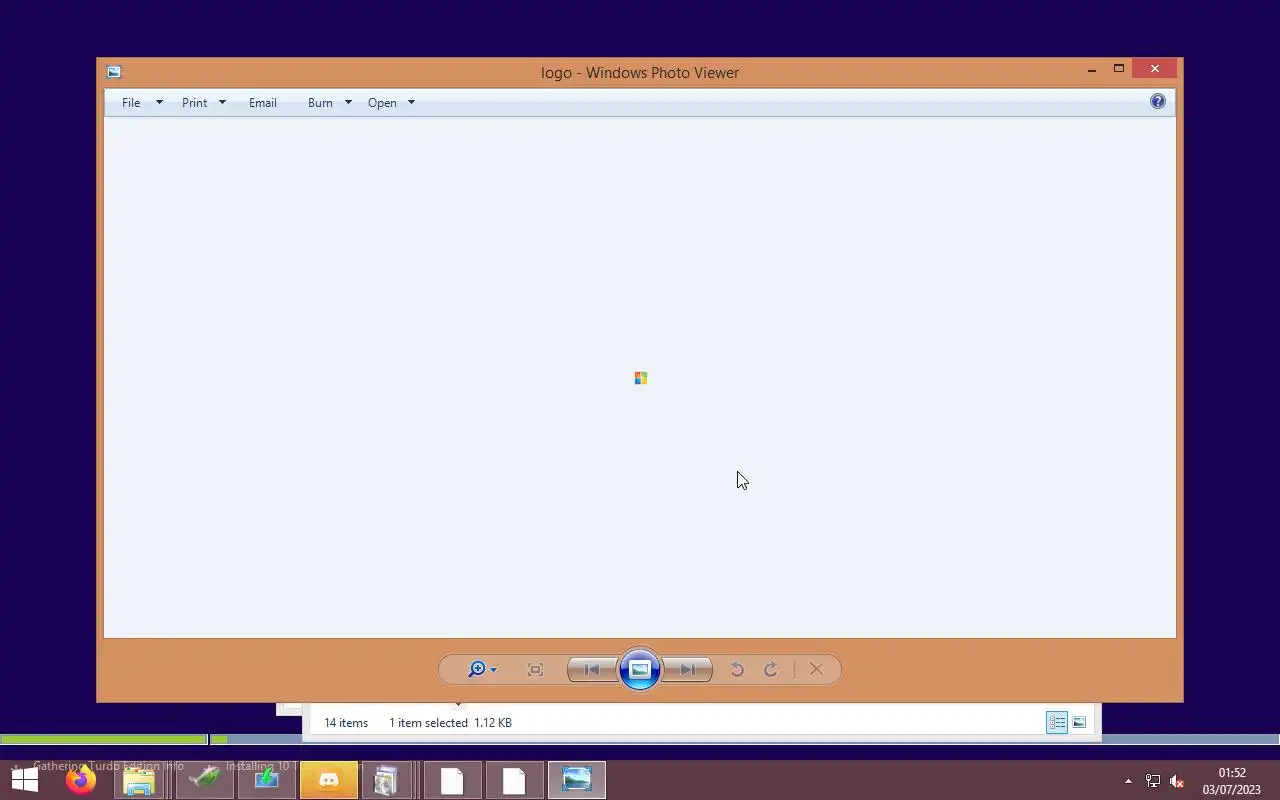Select the Photo Viewer taskbar button
This screenshot has width=1280, height=800.
click(577, 780)
